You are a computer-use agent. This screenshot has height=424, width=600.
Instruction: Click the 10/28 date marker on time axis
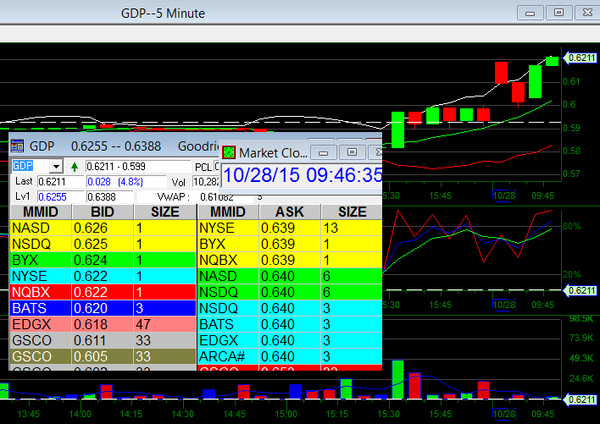click(x=503, y=412)
